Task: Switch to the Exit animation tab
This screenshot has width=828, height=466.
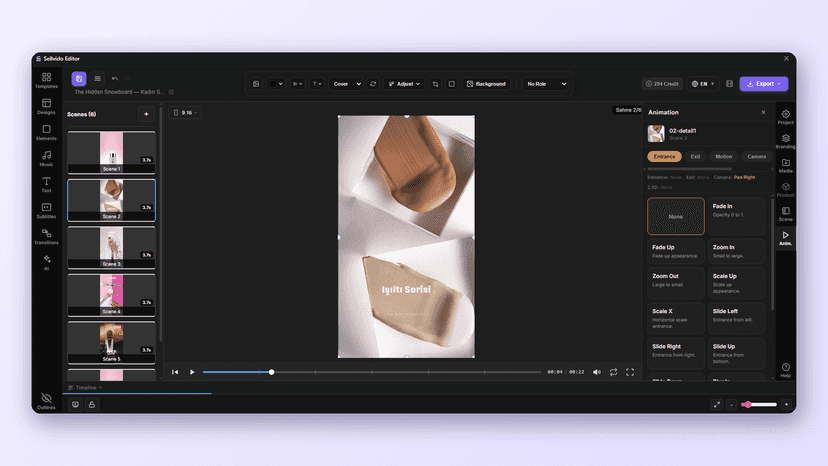Action: 695,156
